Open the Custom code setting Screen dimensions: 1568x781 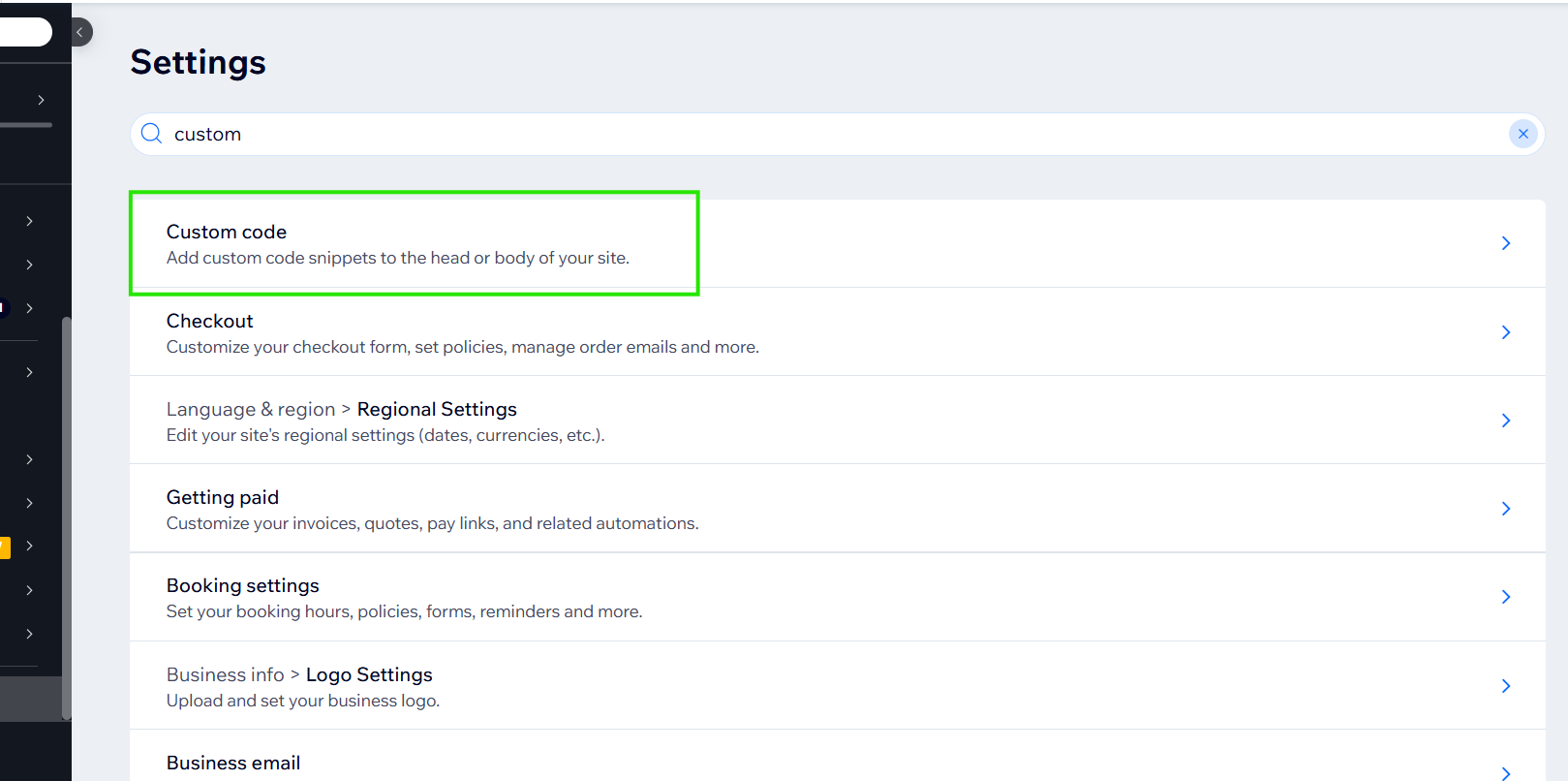pyautogui.click(x=227, y=233)
